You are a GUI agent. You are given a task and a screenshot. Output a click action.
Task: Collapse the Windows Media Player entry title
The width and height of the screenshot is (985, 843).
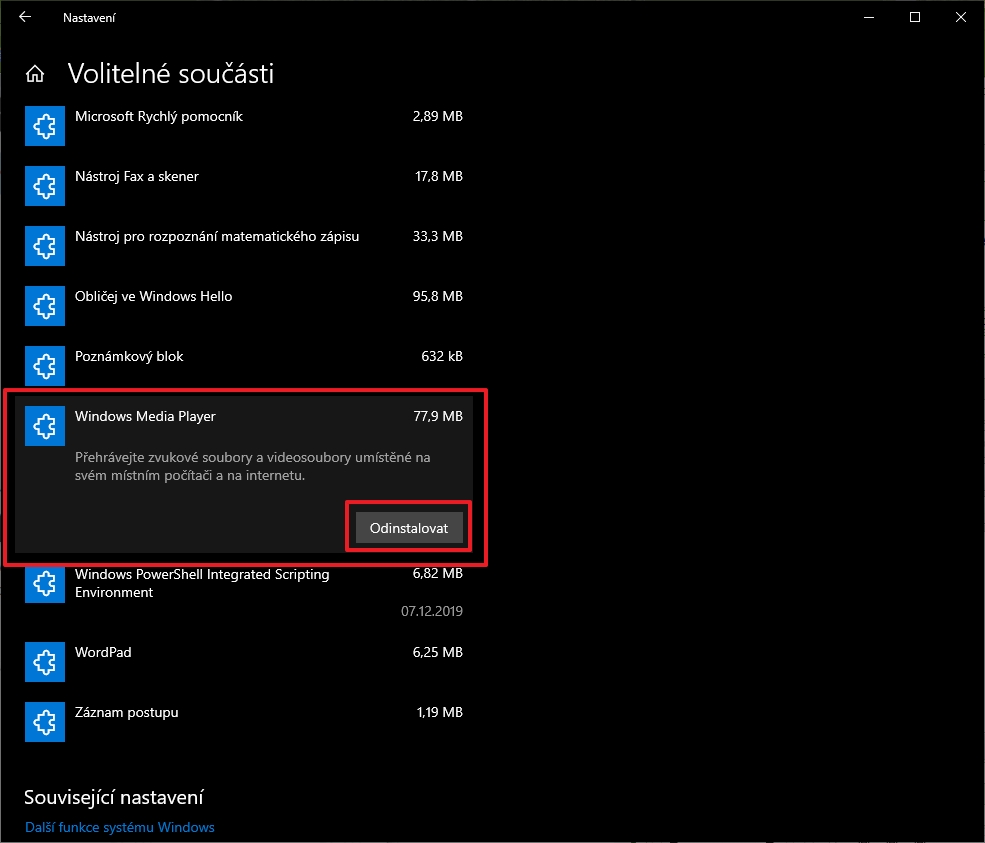tap(145, 416)
